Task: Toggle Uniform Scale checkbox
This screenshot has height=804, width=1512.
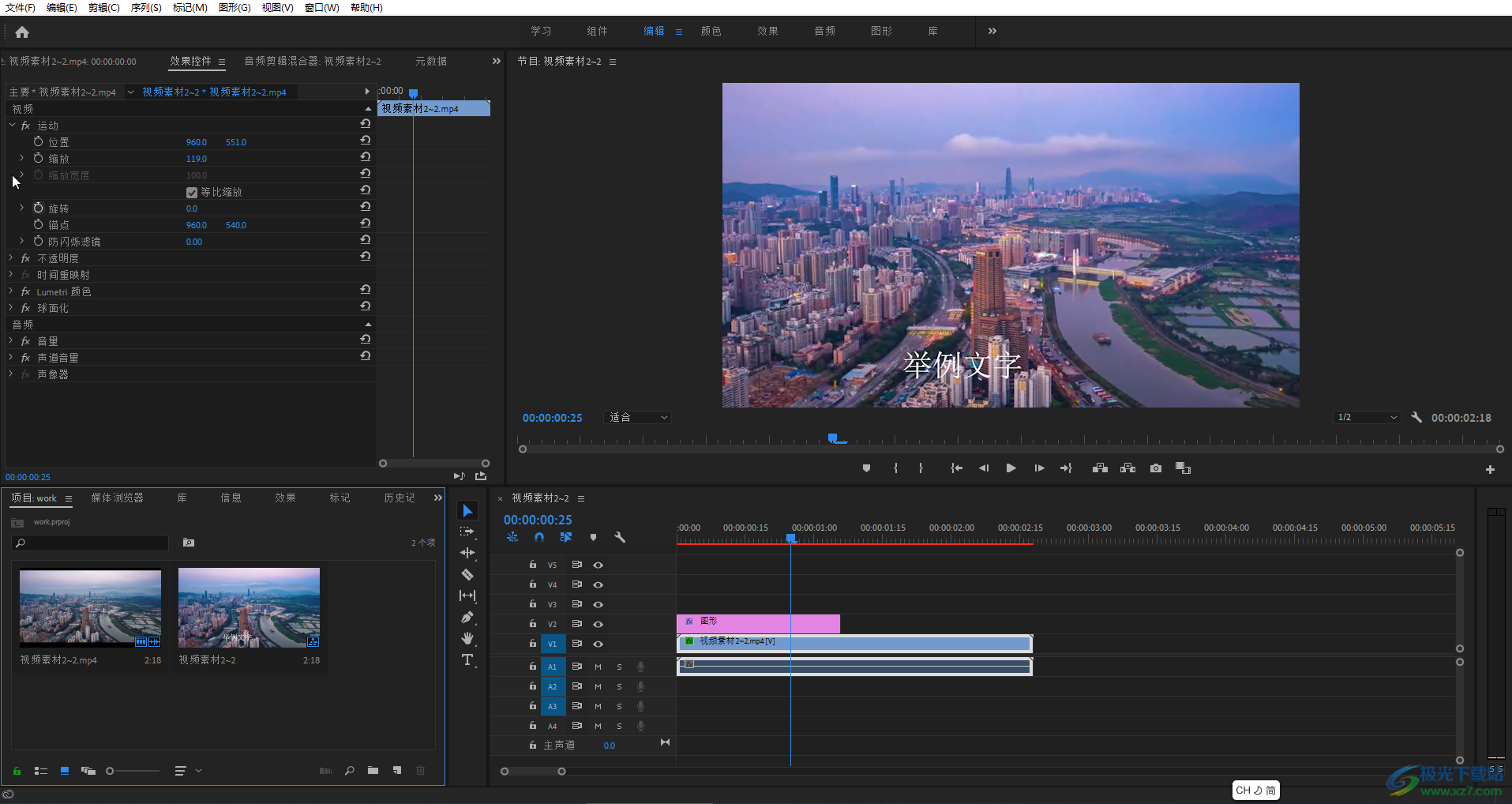Action: pyautogui.click(x=191, y=192)
